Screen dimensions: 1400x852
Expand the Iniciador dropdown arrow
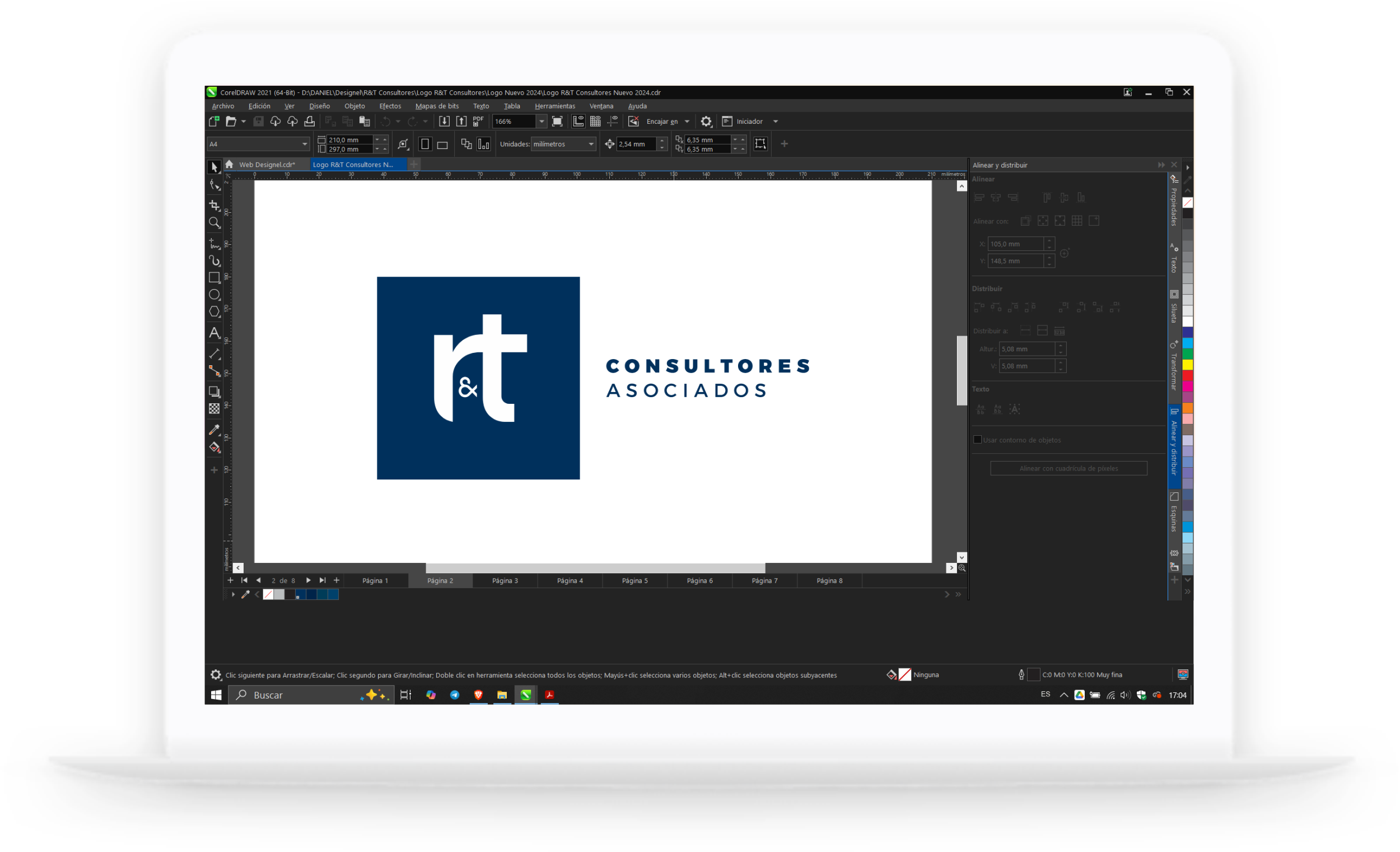coord(776,121)
